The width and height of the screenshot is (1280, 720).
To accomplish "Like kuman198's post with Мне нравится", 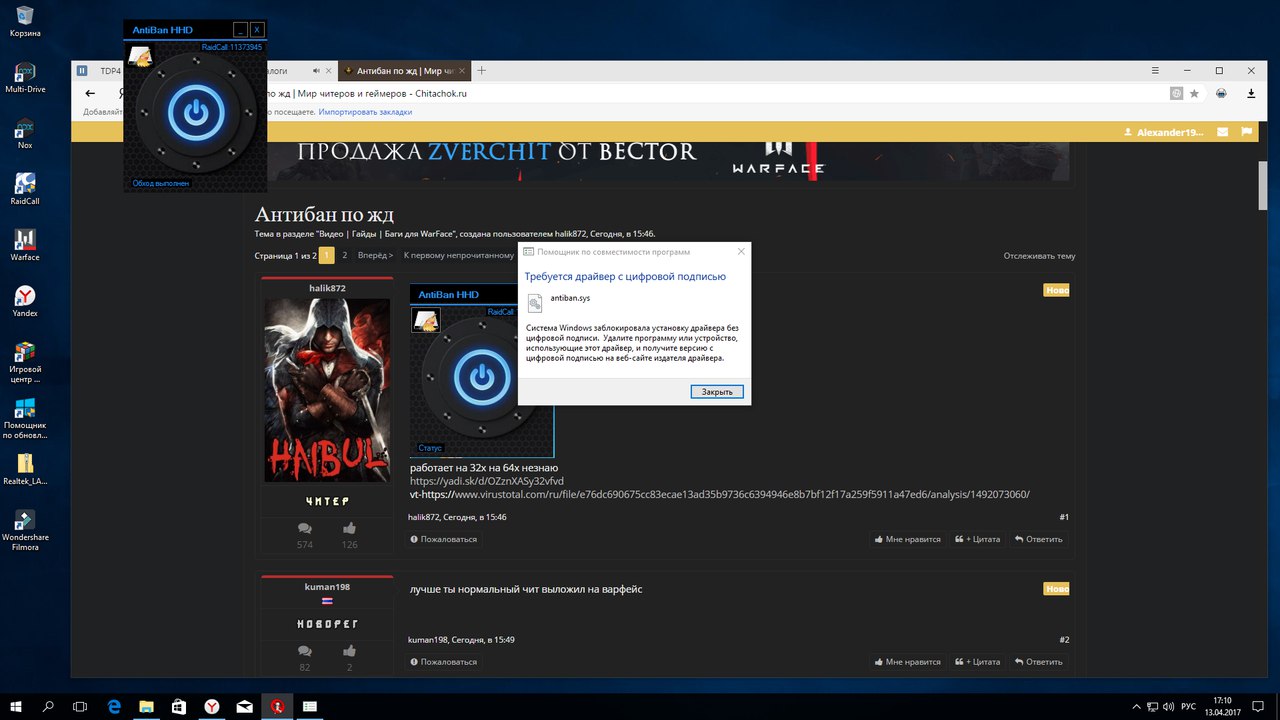I will [908, 662].
